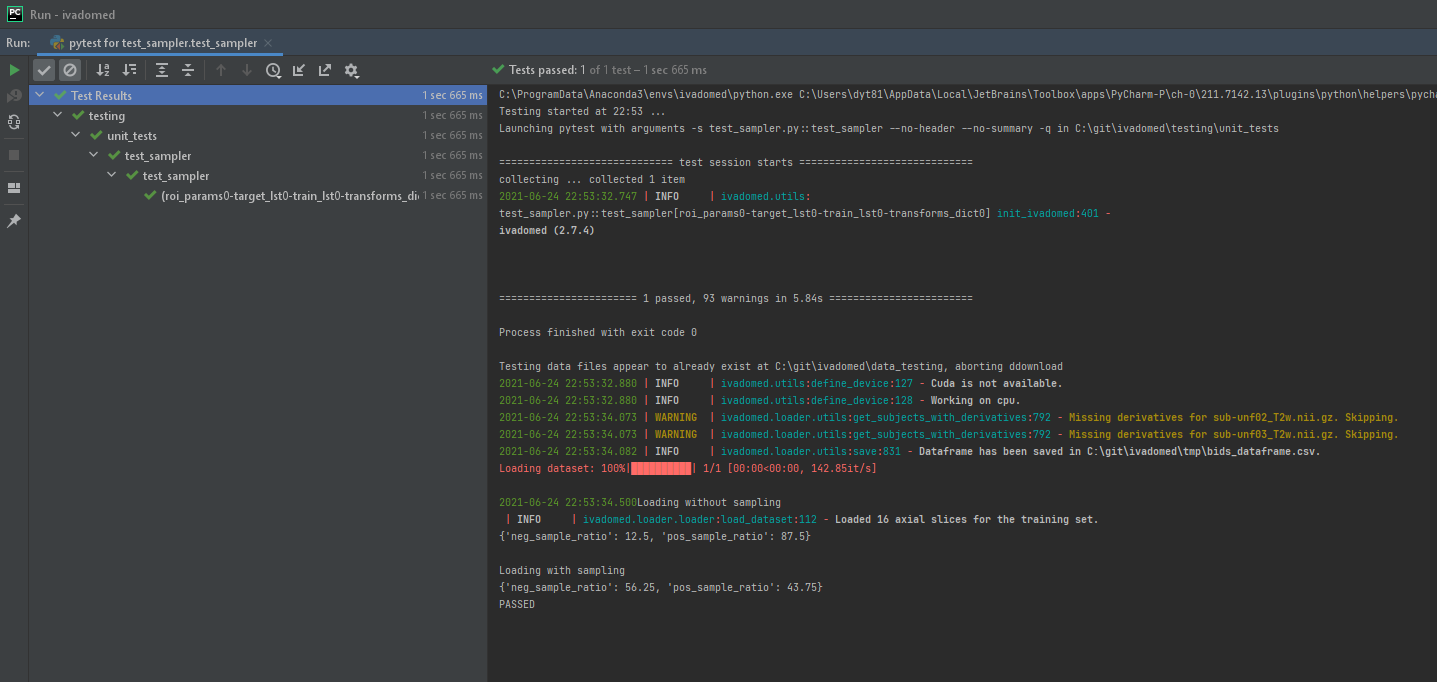Pin the Run tab
The height and width of the screenshot is (682, 1437).
click(14, 221)
